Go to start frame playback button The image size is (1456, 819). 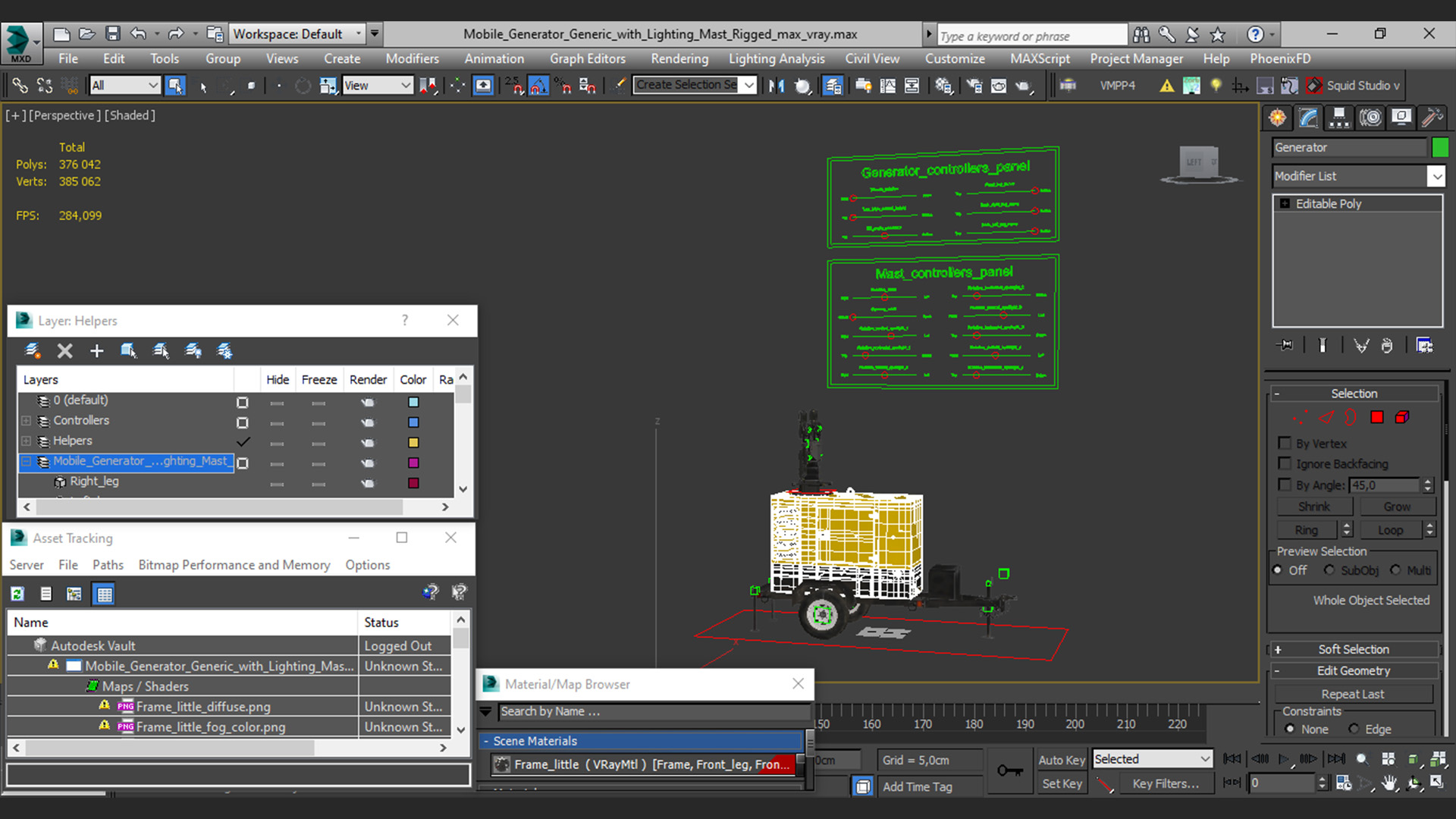[1232, 759]
